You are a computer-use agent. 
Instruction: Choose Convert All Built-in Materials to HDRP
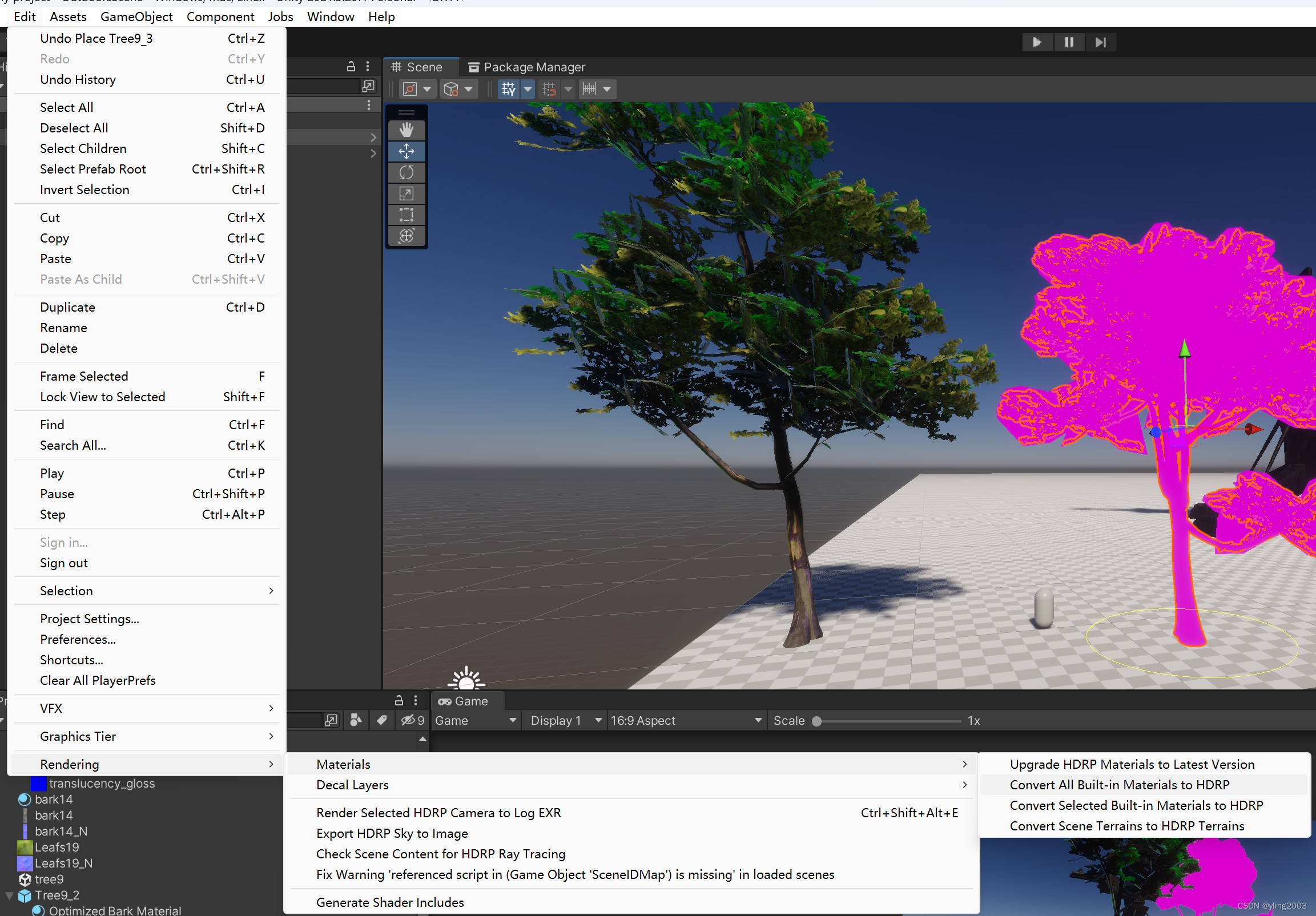pos(1119,785)
